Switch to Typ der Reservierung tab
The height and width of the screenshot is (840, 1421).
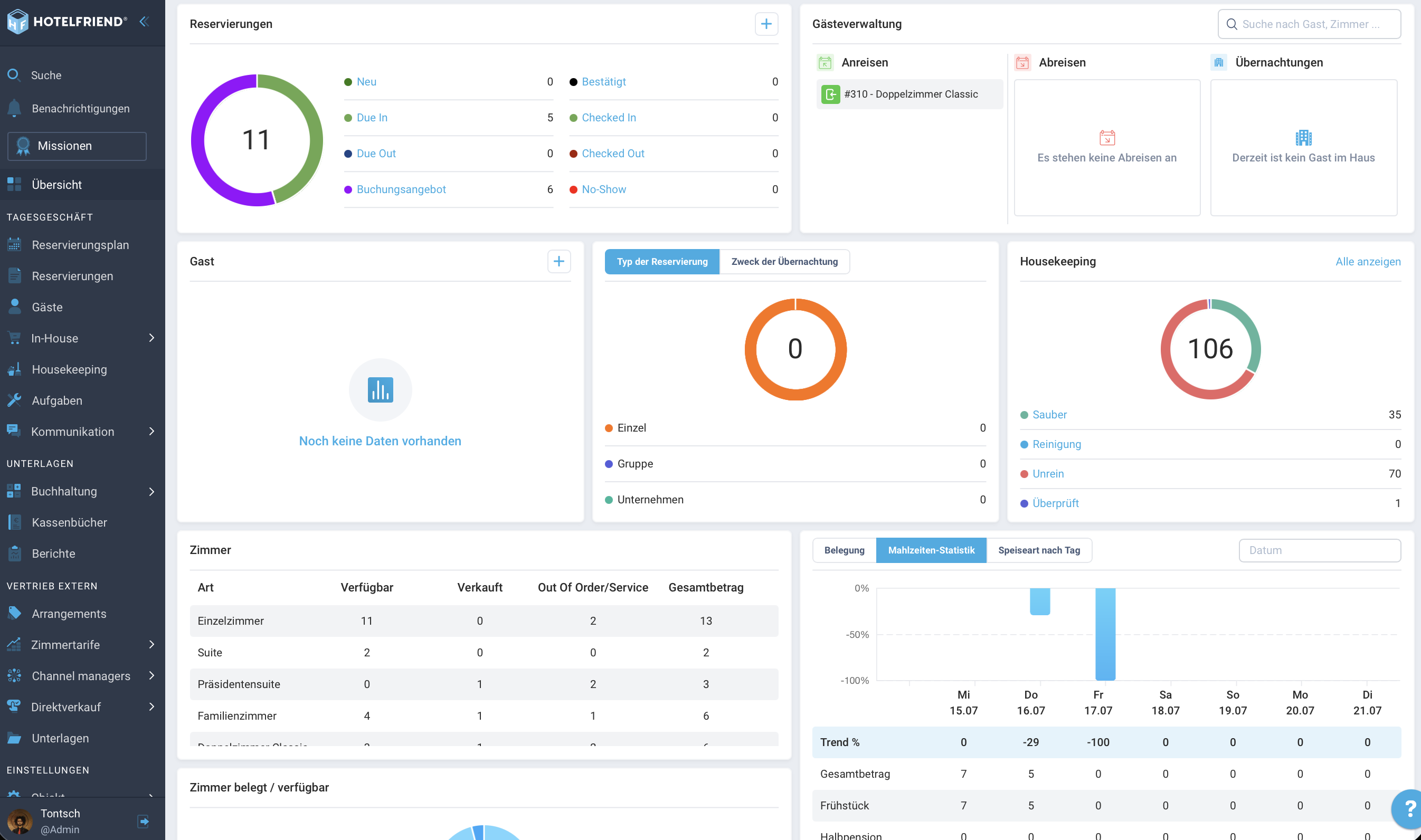point(662,262)
